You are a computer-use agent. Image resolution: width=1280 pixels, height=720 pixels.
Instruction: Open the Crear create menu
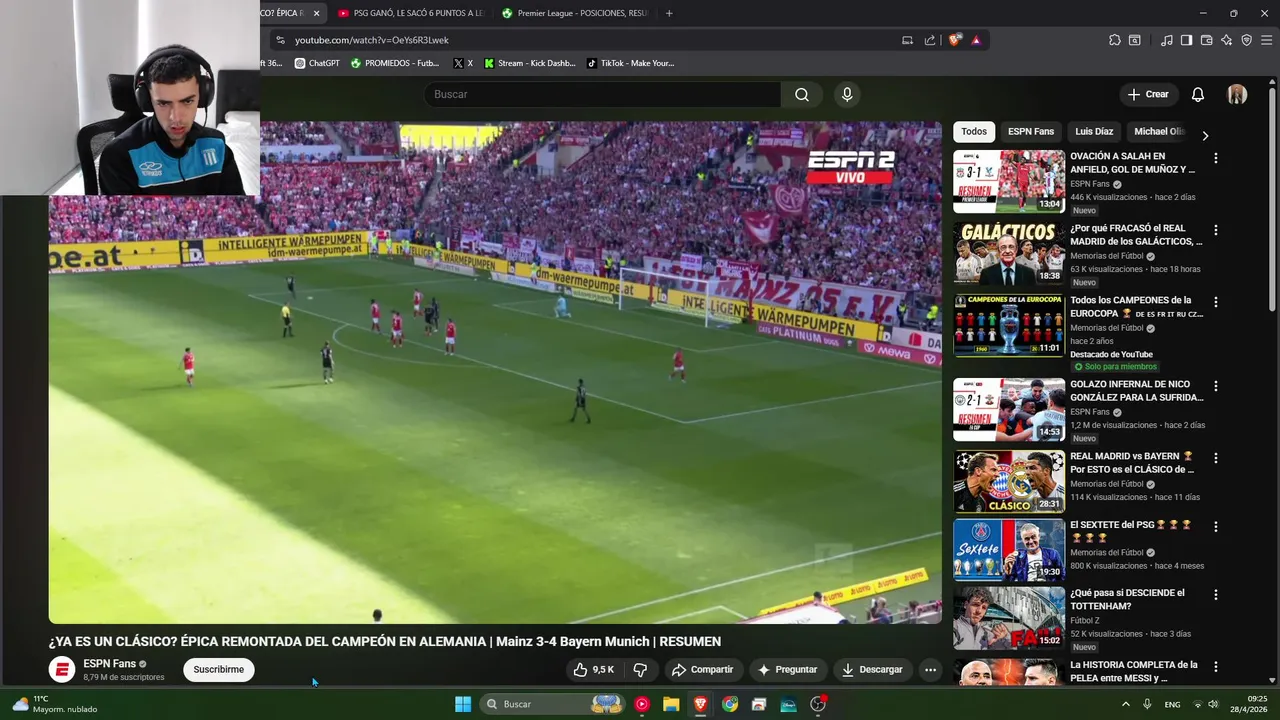click(x=1148, y=94)
